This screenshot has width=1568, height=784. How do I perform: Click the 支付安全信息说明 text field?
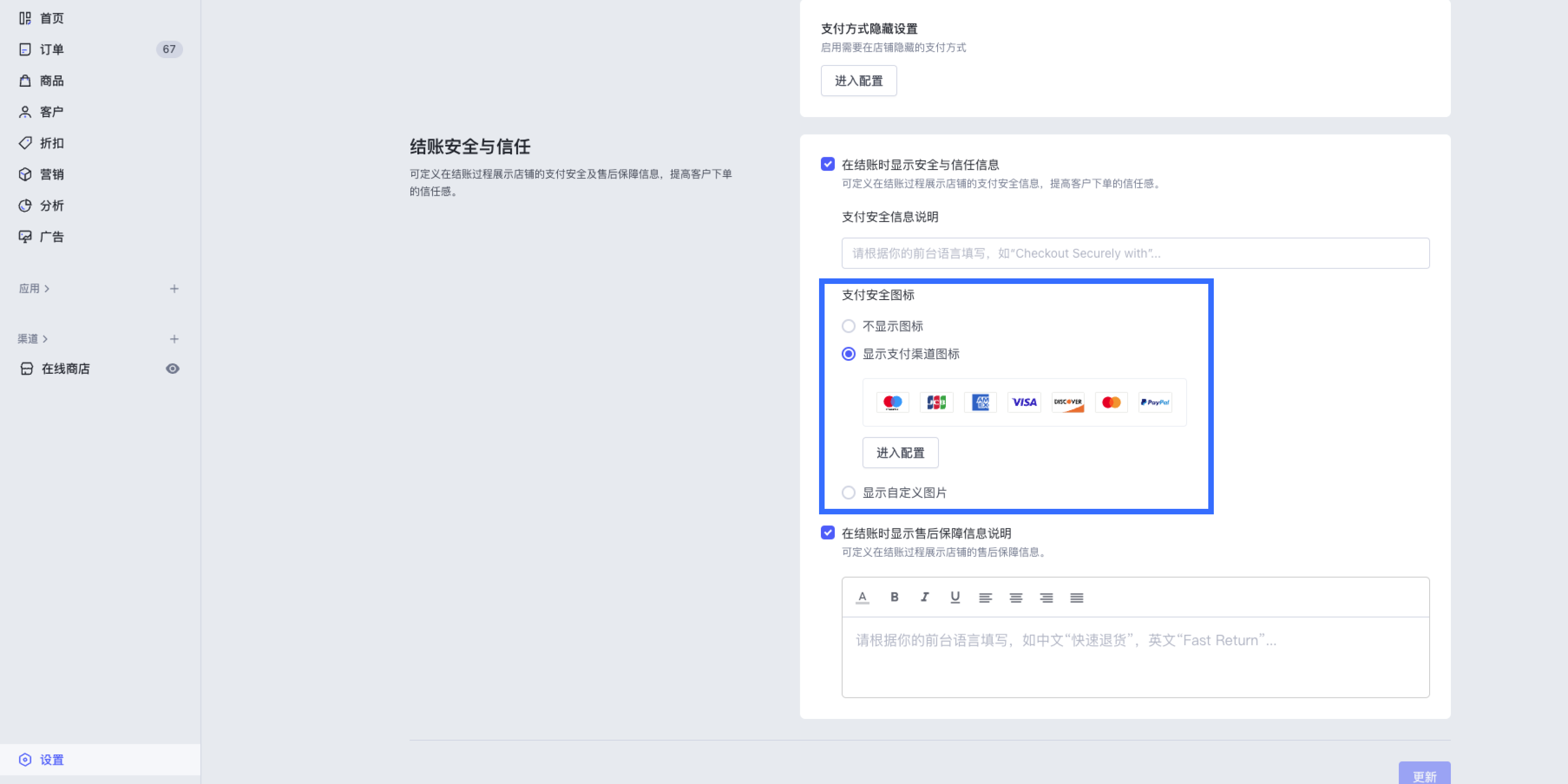(x=1134, y=253)
